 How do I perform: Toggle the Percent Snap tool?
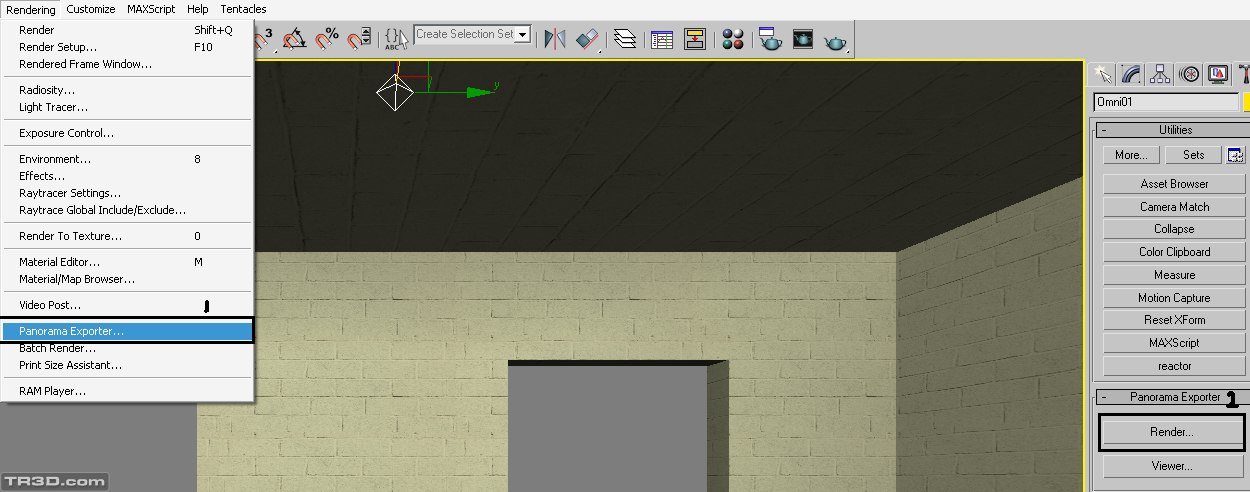328,39
